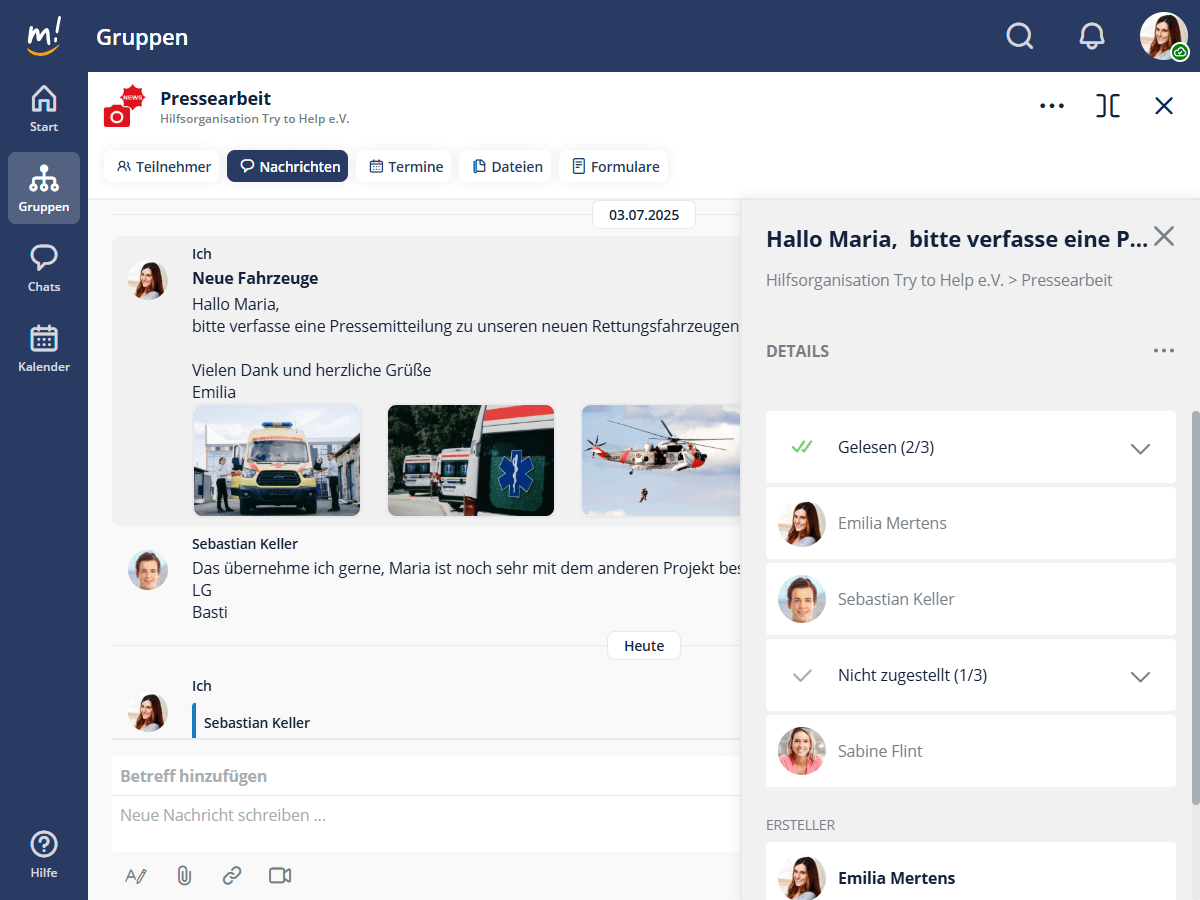1200x900 pixels.
Task: Close the message details panel
Action: click(x=1164, y=236)
